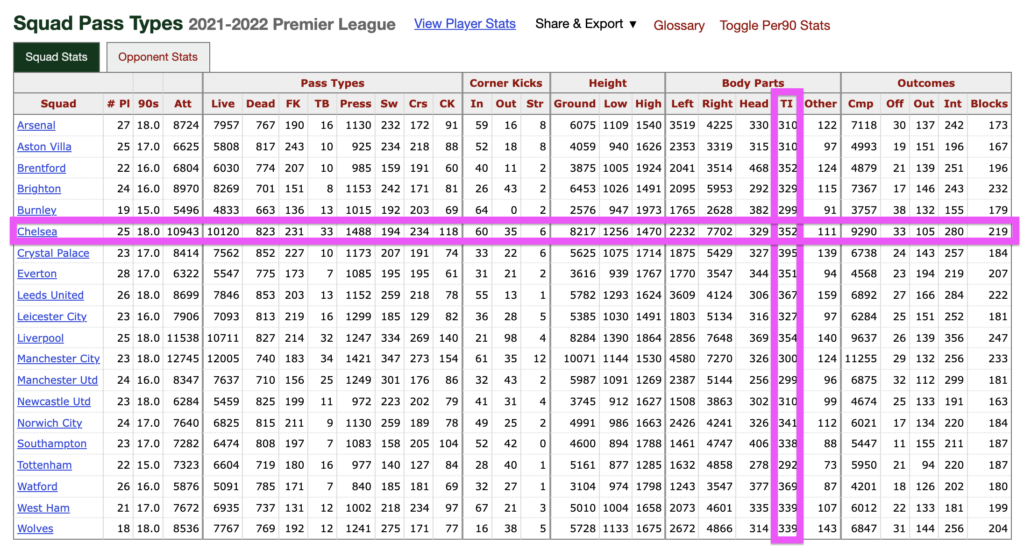The height and width of the screenshot is (549, 1024).
Task: Open the Watford squad link
Action: pyautogui.click(x=37, y=486)
